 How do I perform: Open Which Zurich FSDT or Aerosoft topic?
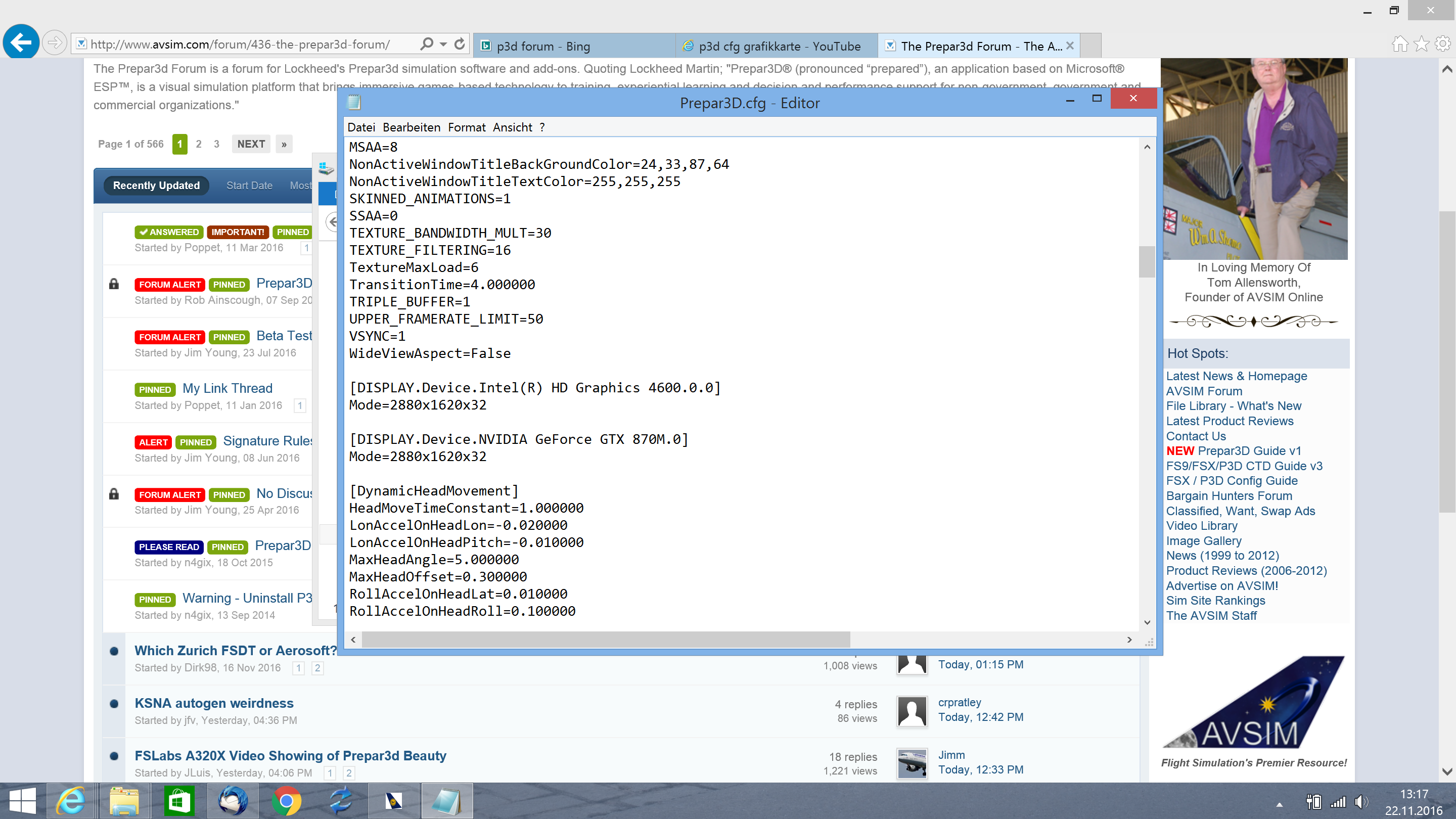[235, 651]
